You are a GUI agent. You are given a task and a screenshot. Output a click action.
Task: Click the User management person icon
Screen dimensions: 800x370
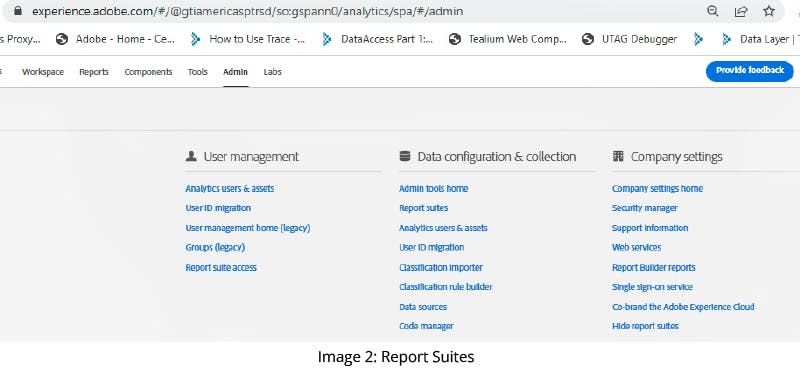(x=191, y=156)
